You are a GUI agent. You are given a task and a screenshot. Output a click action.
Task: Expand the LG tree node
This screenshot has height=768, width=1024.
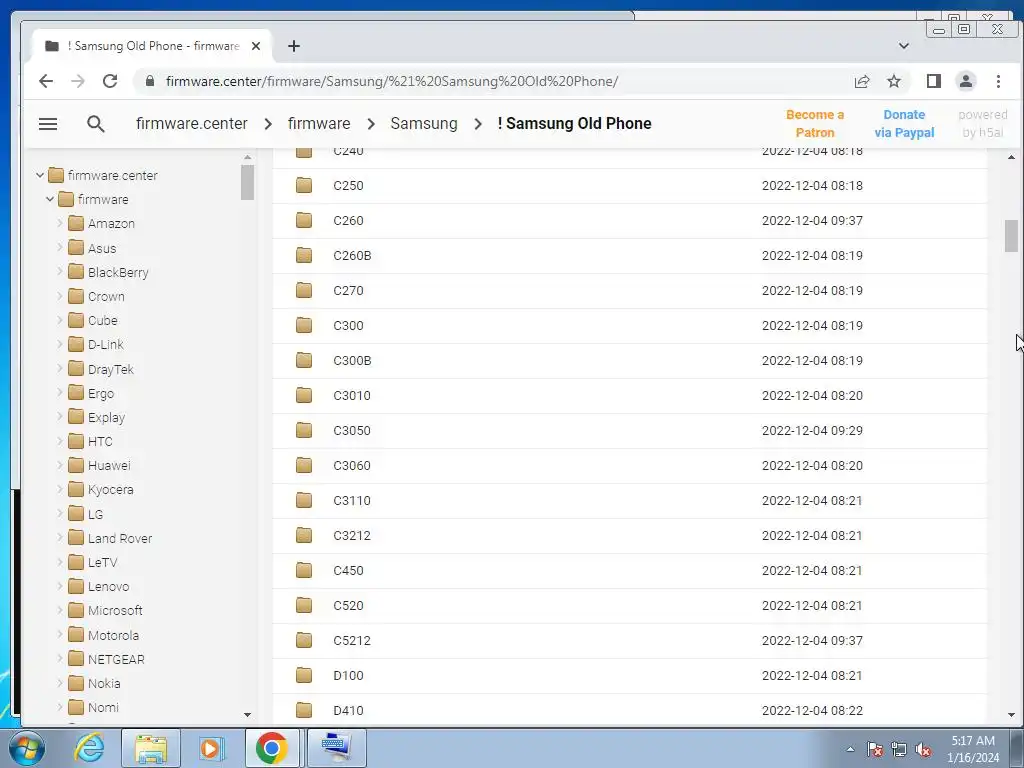click(x=59, y=513)
